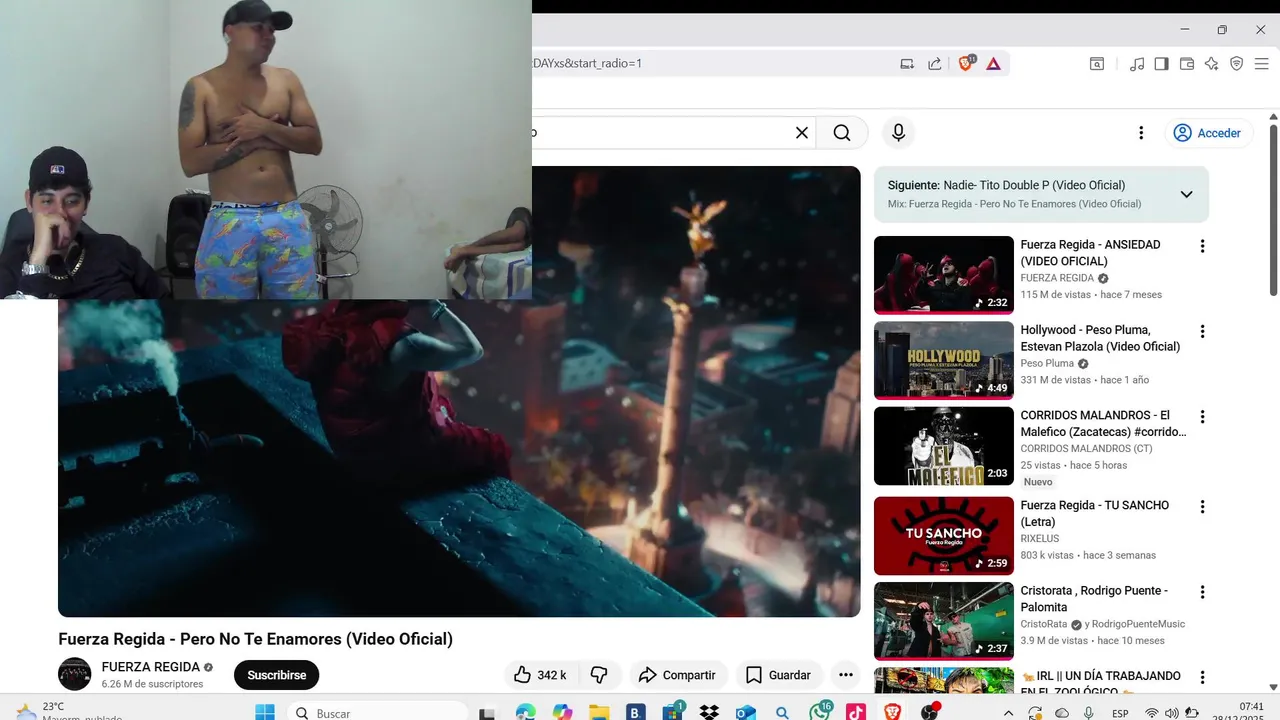Open Peso Pluma channel name link

1047,364
